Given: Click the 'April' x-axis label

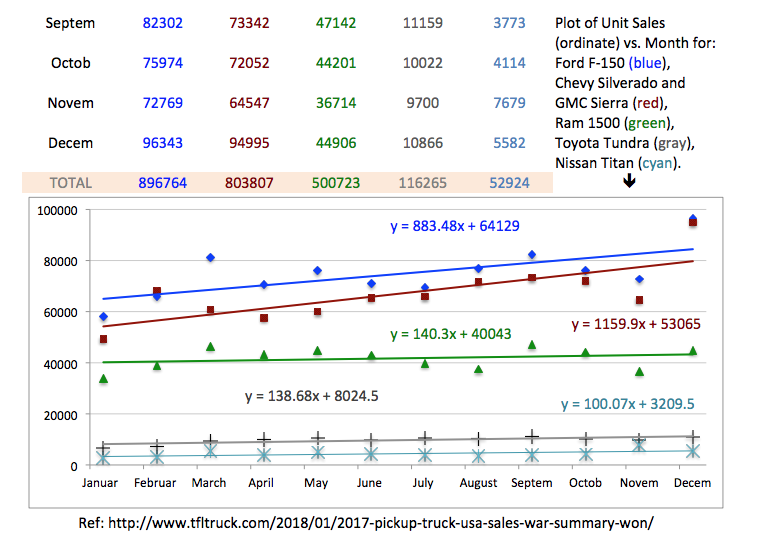Looking at the screenshot, I should pyautogui.click(x=261, y=483).
